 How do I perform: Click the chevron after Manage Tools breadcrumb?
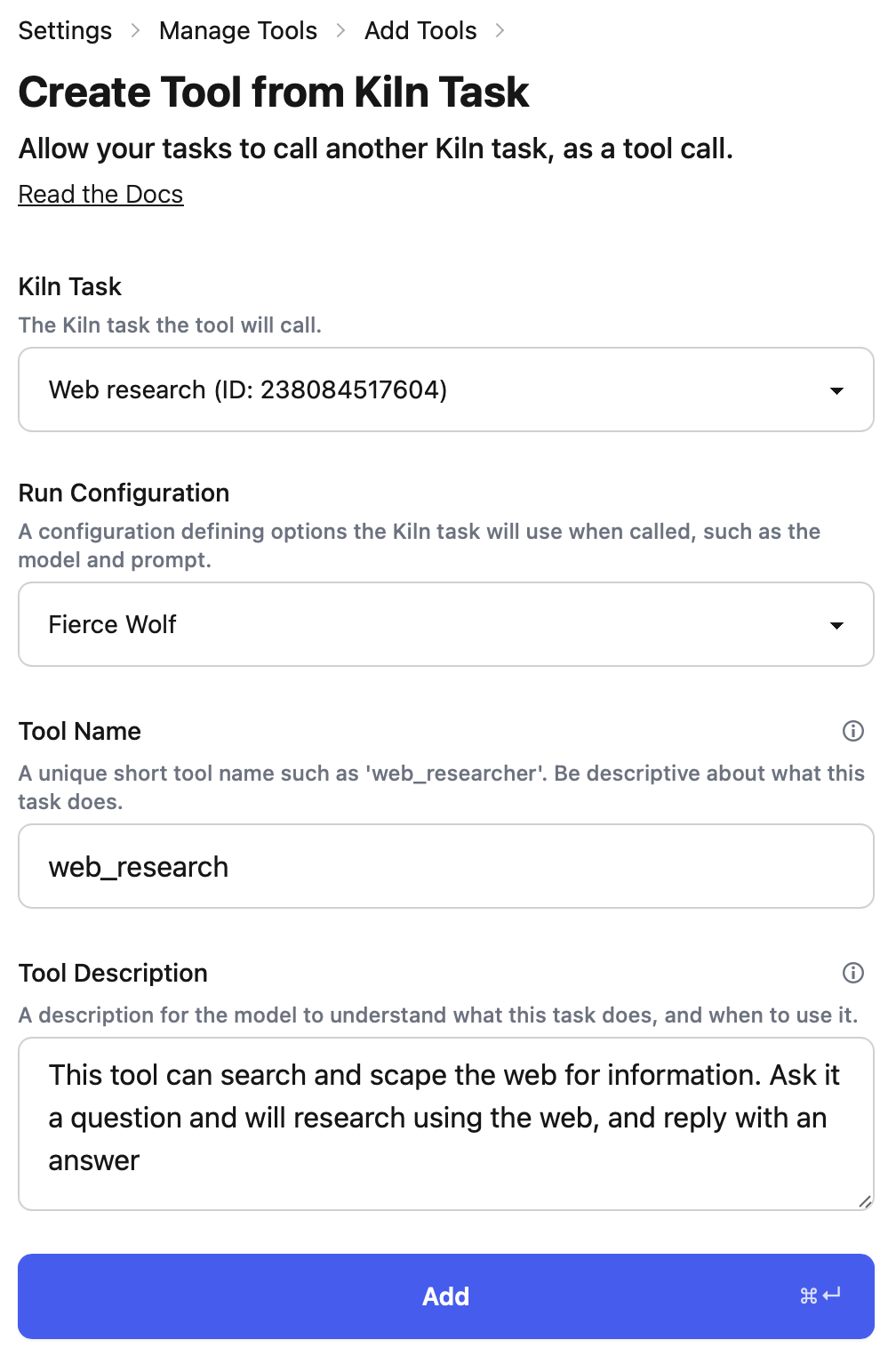tap(340, 30)
